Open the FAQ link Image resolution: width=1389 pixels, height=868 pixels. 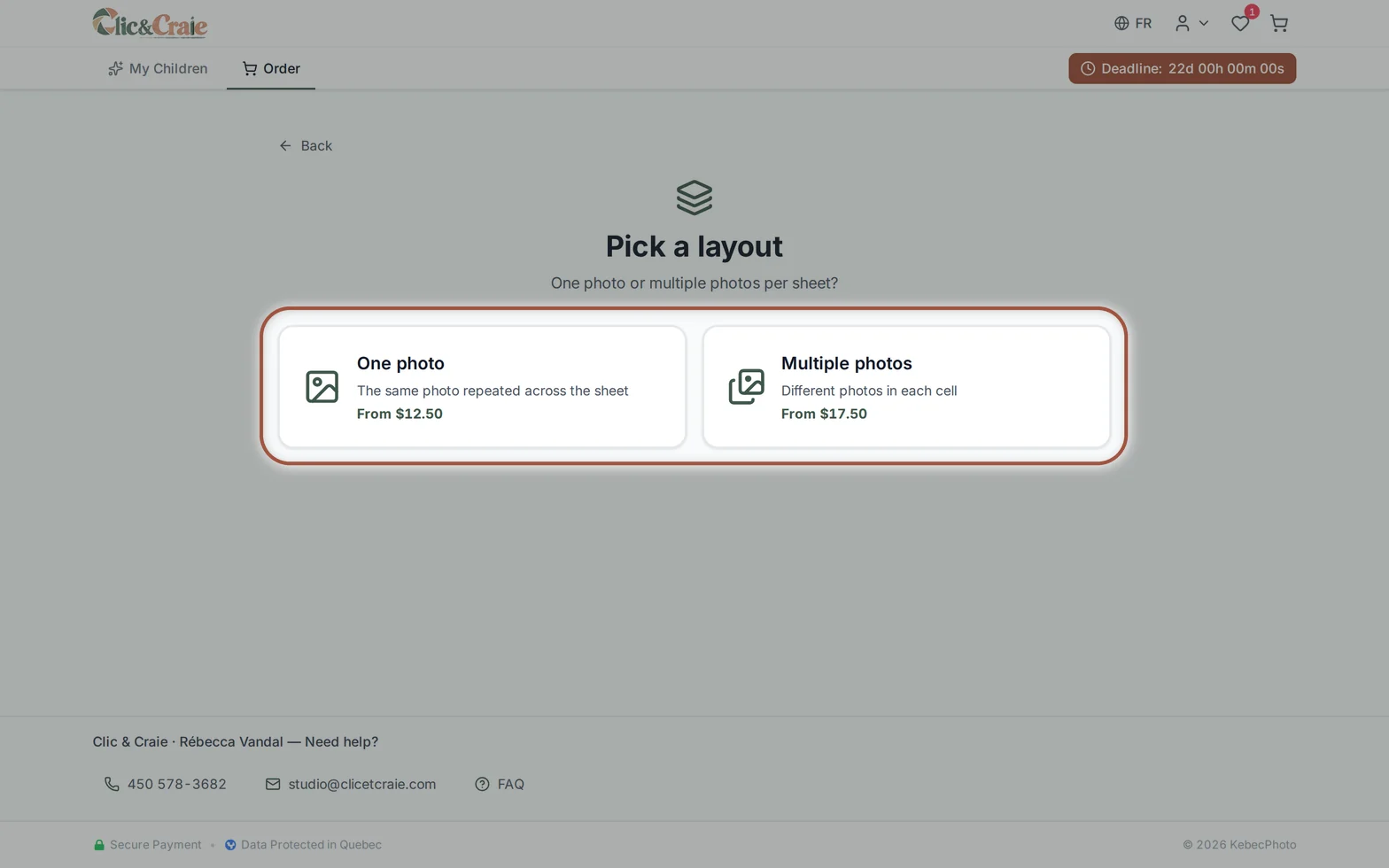point(500,784)
